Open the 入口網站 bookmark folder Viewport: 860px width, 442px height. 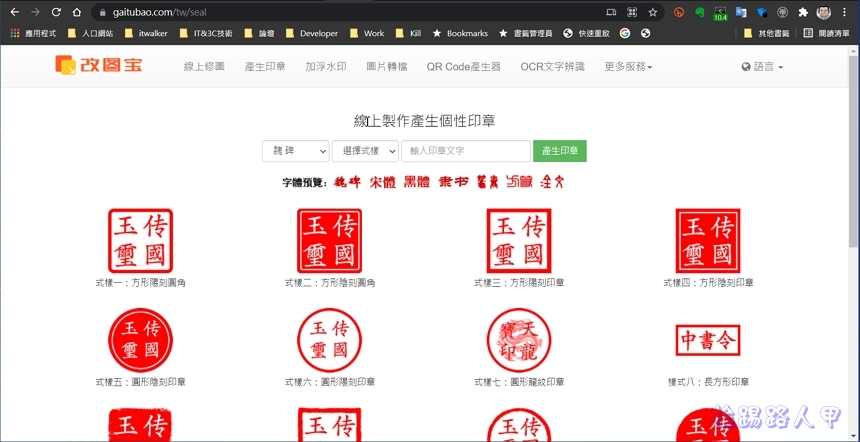90,33
